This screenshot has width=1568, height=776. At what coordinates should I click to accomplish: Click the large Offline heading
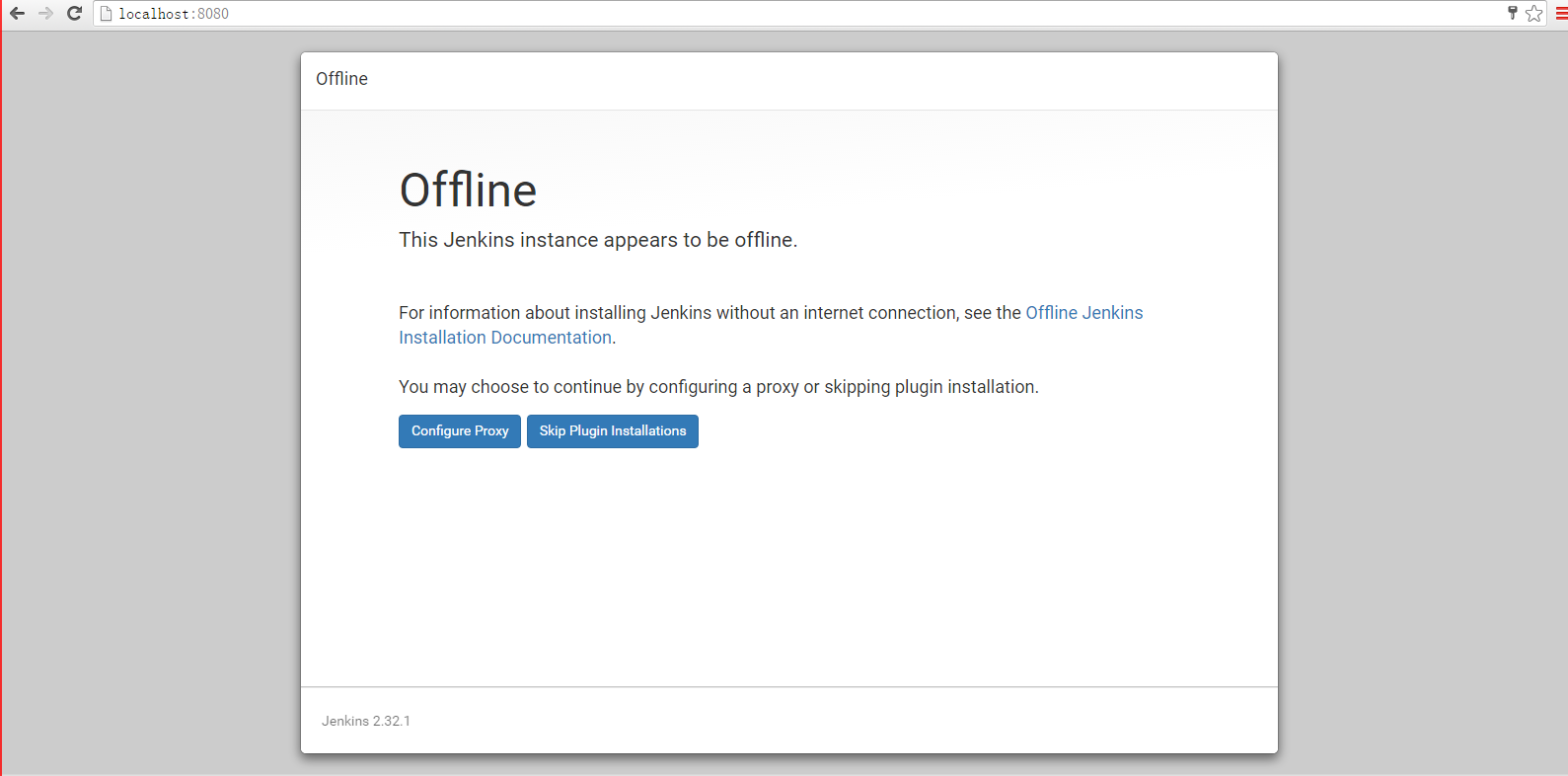468,191
